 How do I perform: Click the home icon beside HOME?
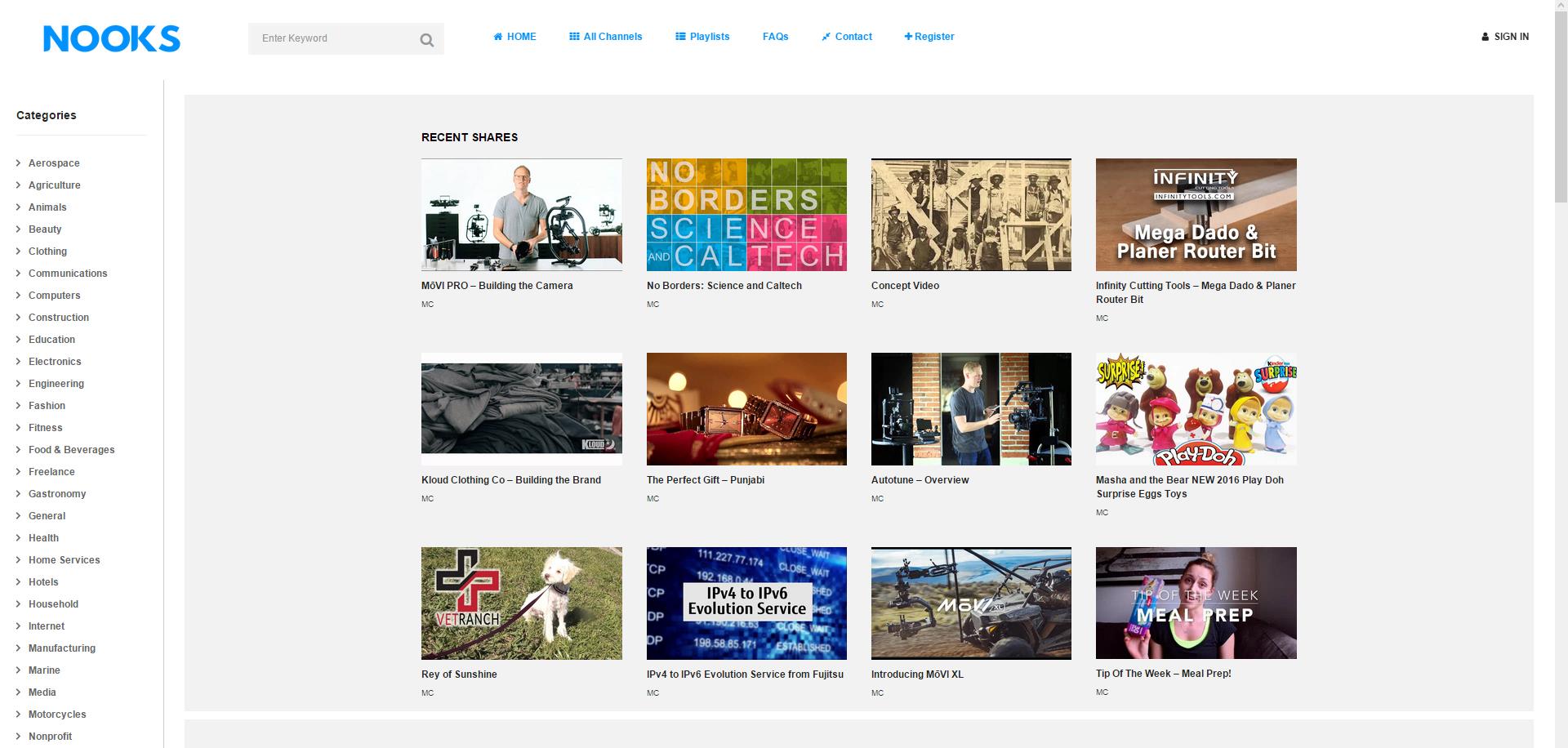(498, 37)
